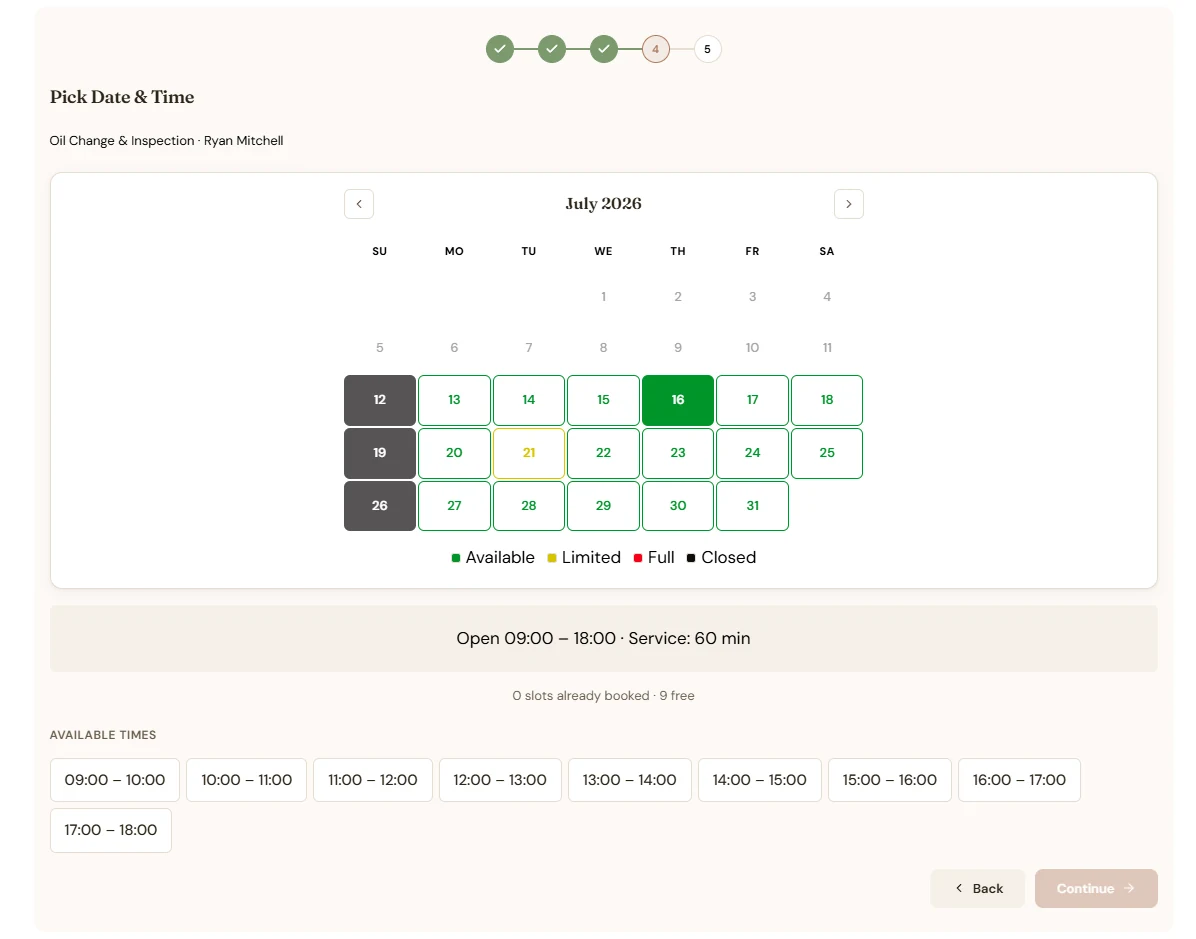Choose July 28 in the calendar

(529, 506)
